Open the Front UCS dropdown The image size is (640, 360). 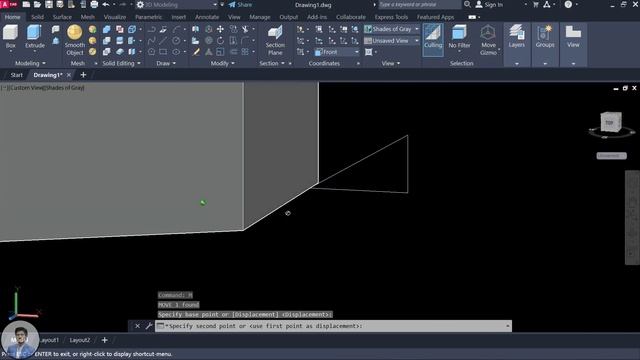tap(337, 52)
